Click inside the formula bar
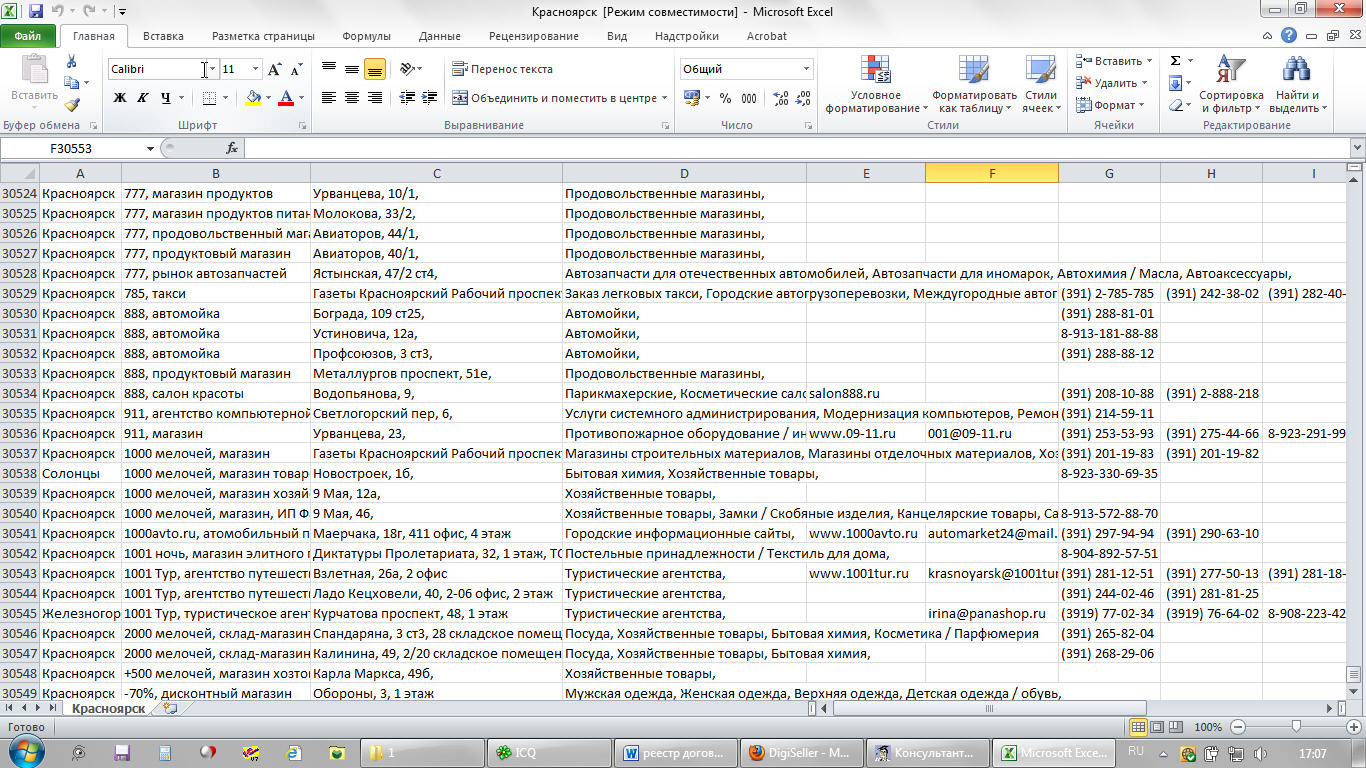The image size is (1366, 768). tap(795, 148)
